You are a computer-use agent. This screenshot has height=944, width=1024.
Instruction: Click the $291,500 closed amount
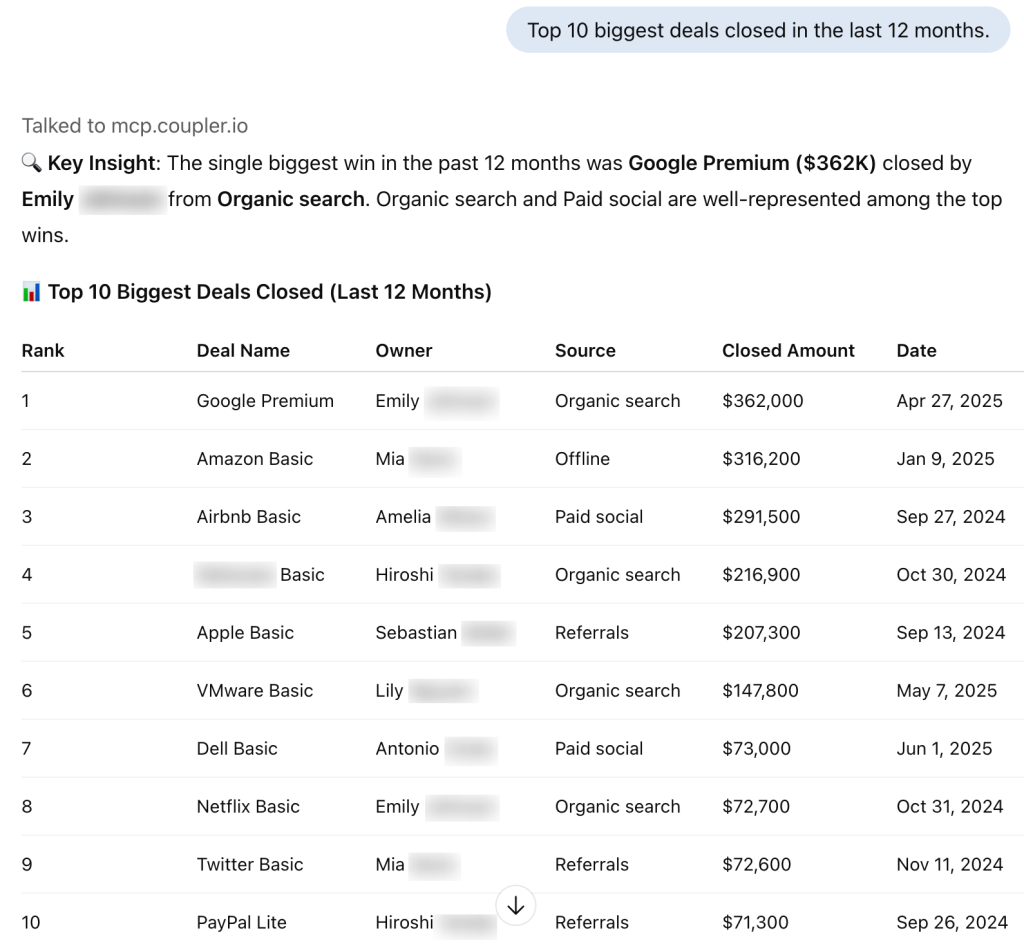(x=761, y=517)
